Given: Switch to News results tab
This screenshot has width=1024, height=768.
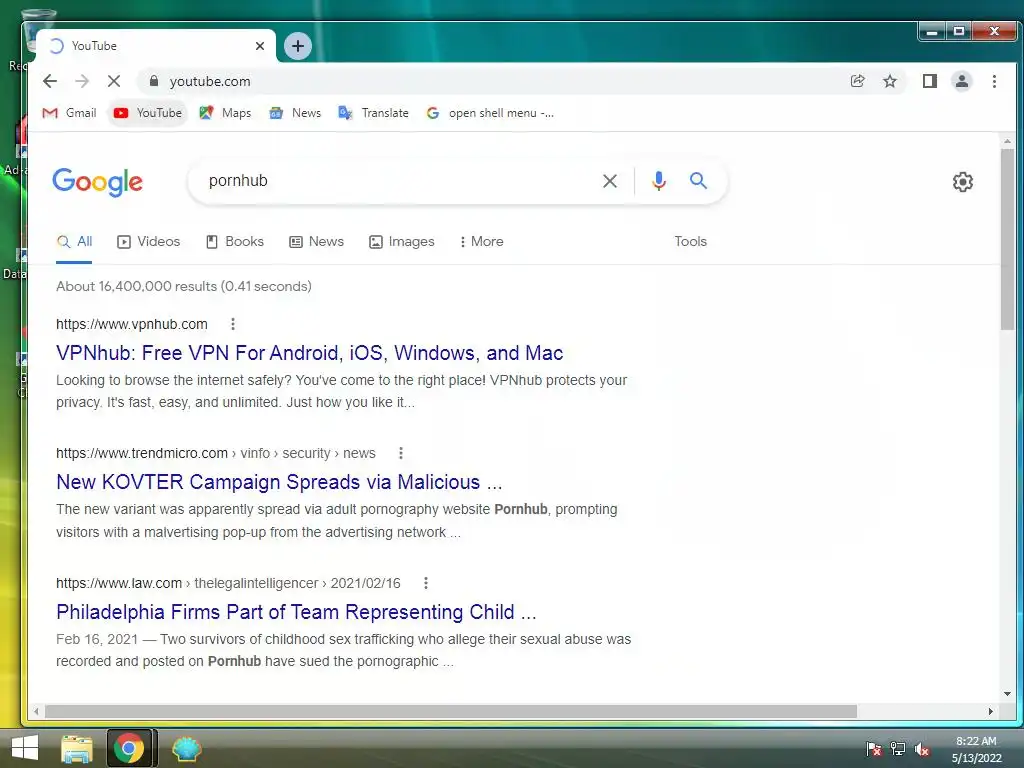Looking at the screenshot, I should pyautogui.click(x=317, y=242).
